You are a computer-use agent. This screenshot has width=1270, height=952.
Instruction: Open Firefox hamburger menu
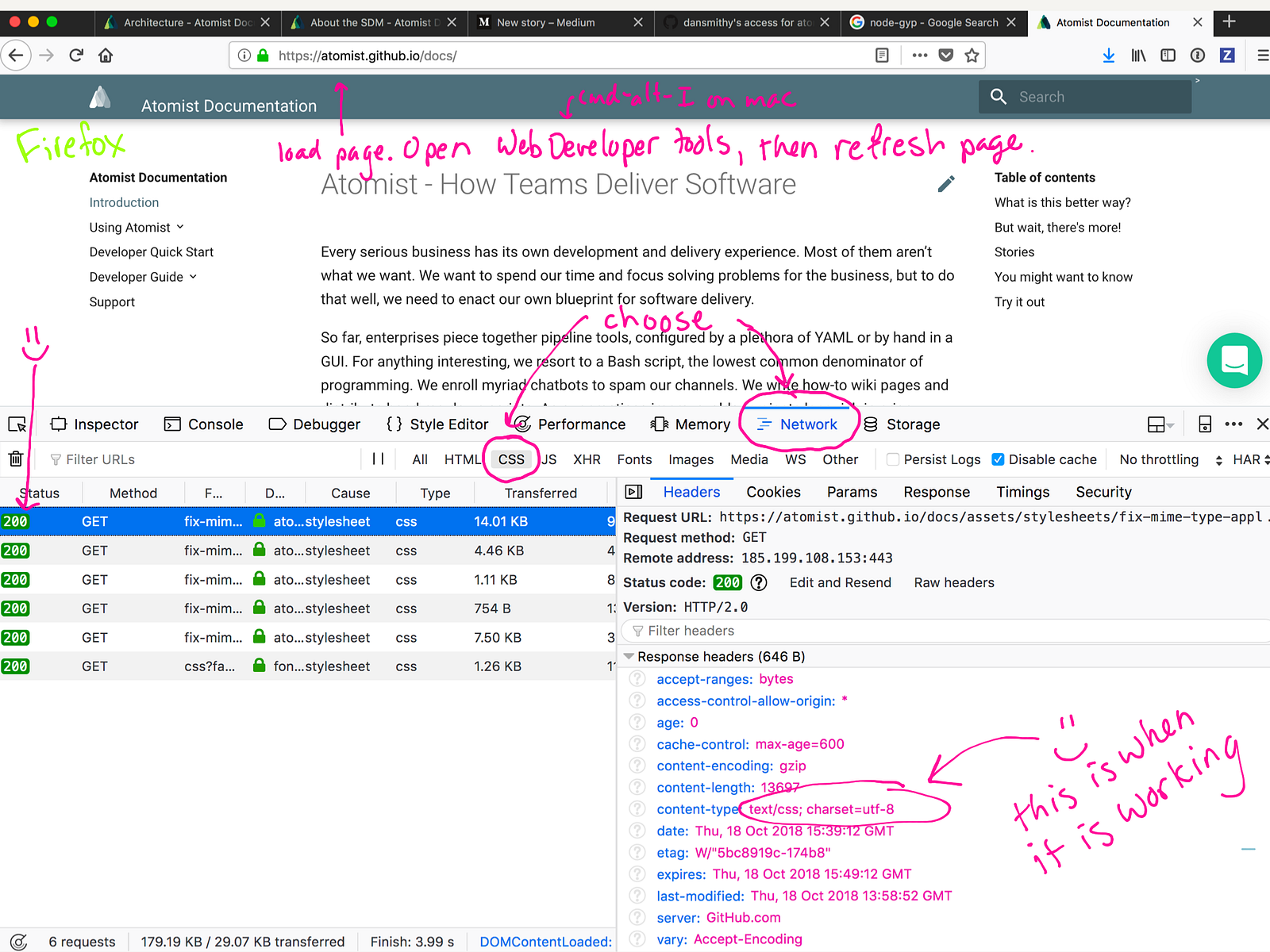tap(1262, 56)
